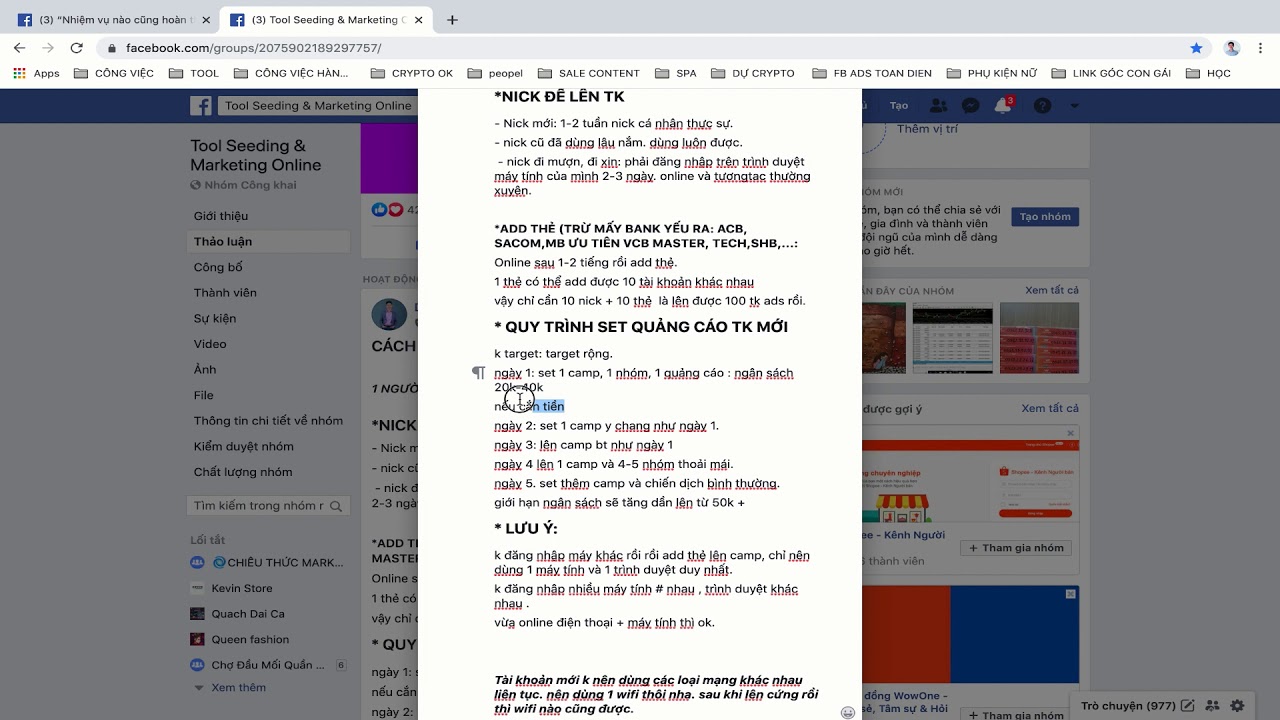Open Kiểm duyệt nhóm section
This screenshot has width=1280, height=720.
pyautogui.click(x=244, y=446)
